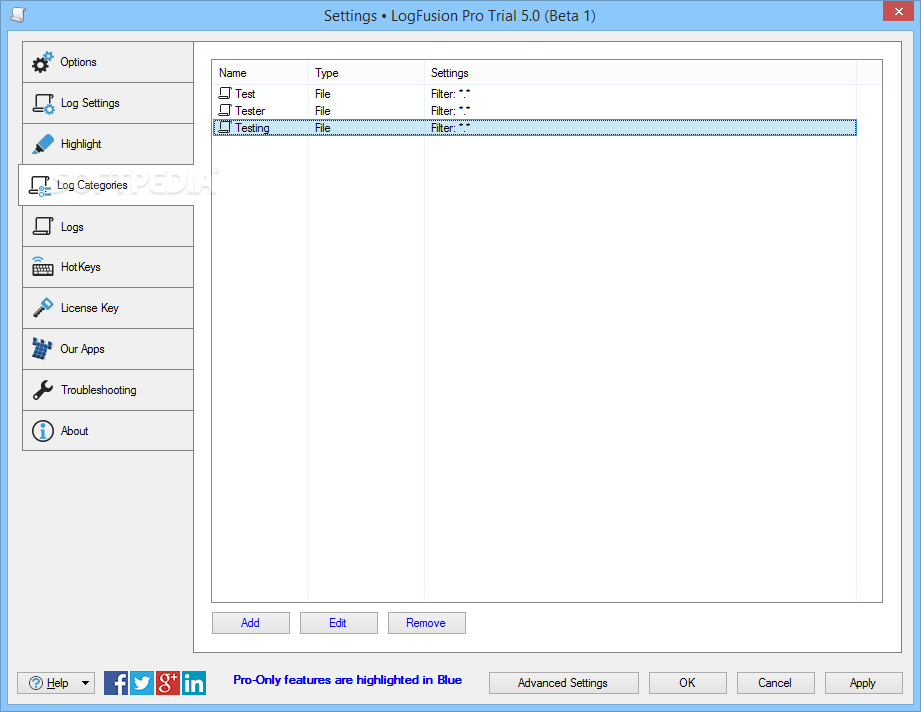Click the Filter text in Testing row
Viewport: 921px width, 712px height.
[451, 128]
